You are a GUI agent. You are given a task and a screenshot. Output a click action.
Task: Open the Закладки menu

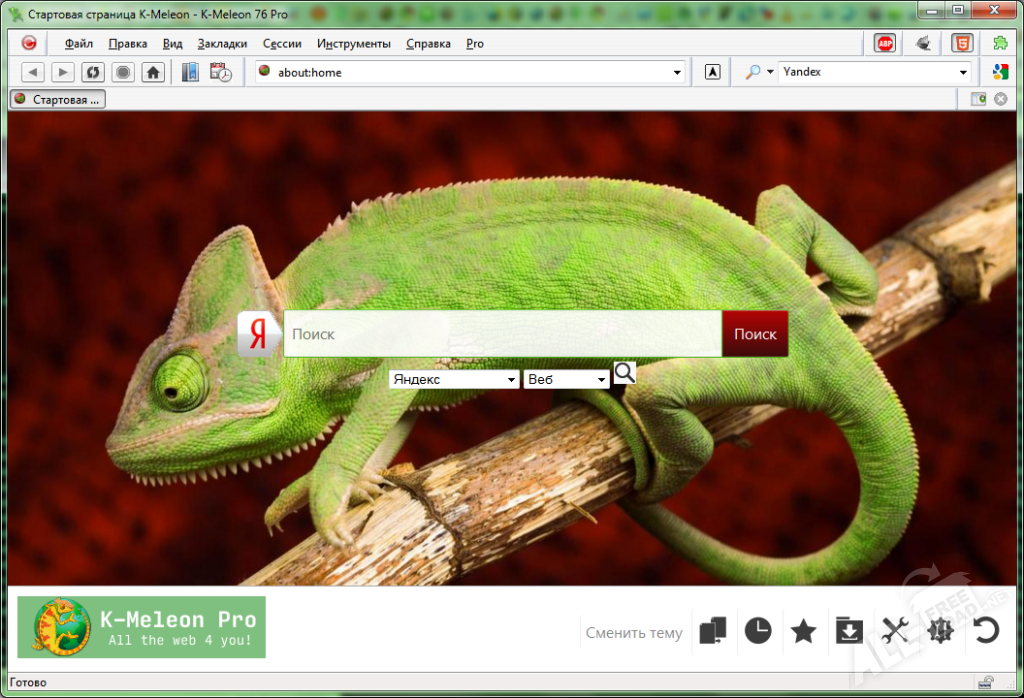(x=222, y=44)
